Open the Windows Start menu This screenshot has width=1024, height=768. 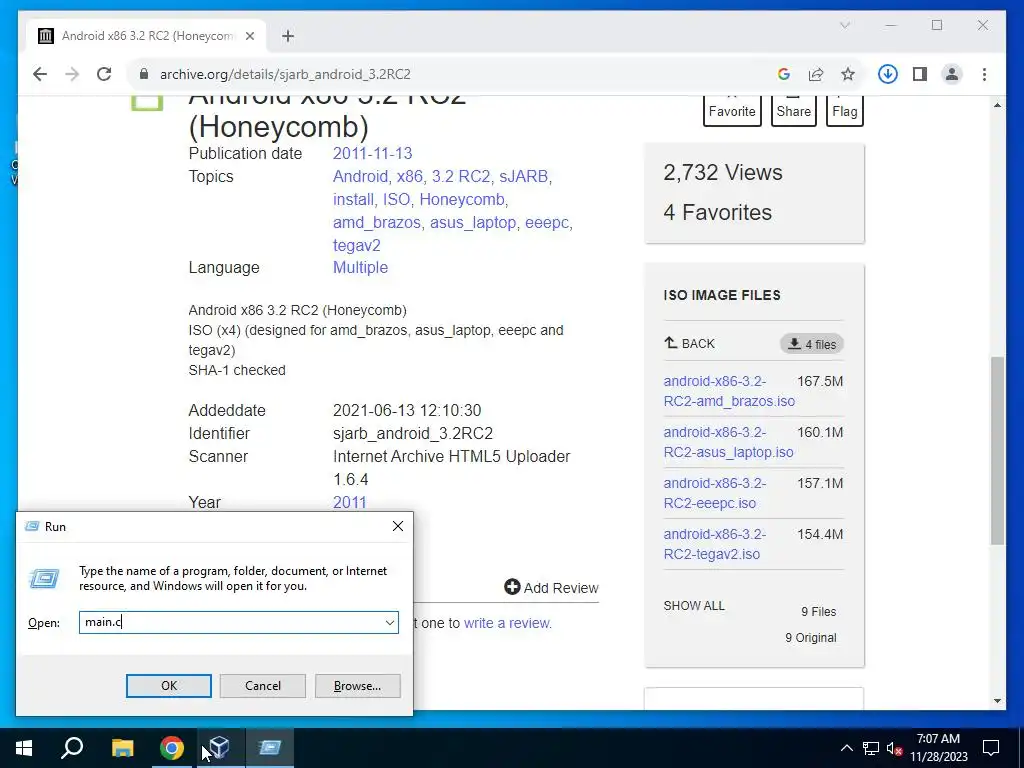tap(24, 748)
